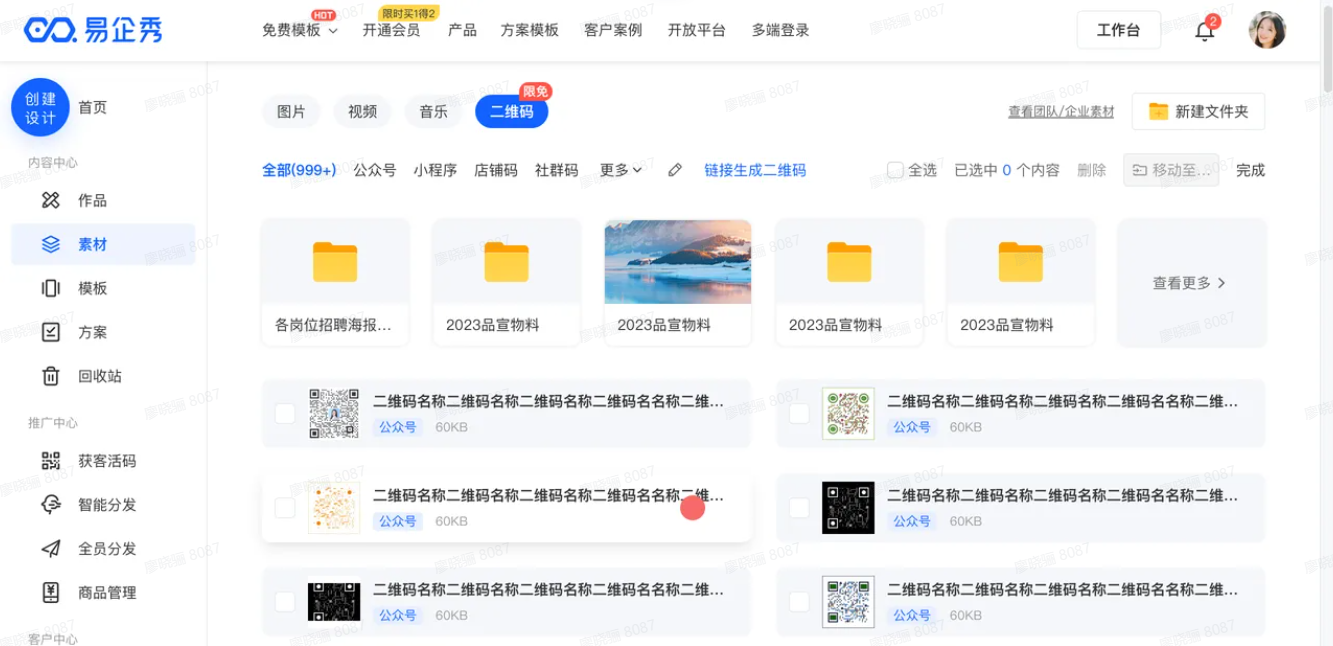Switch to the 音乐 tab

pos(434,111)
